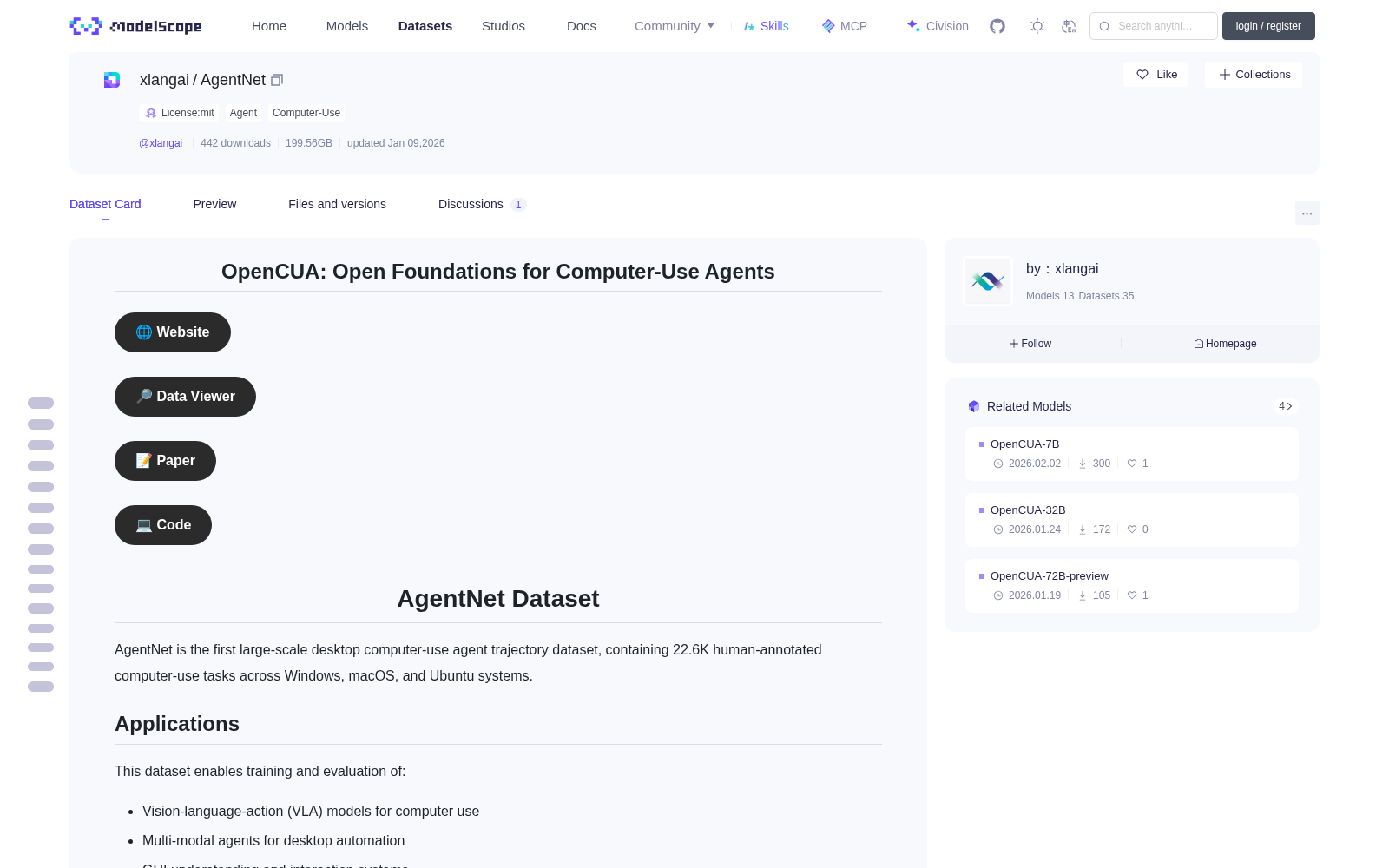Like the dataset with heart button
This screenshot has width=1389, height=868.
[1155, 75]
